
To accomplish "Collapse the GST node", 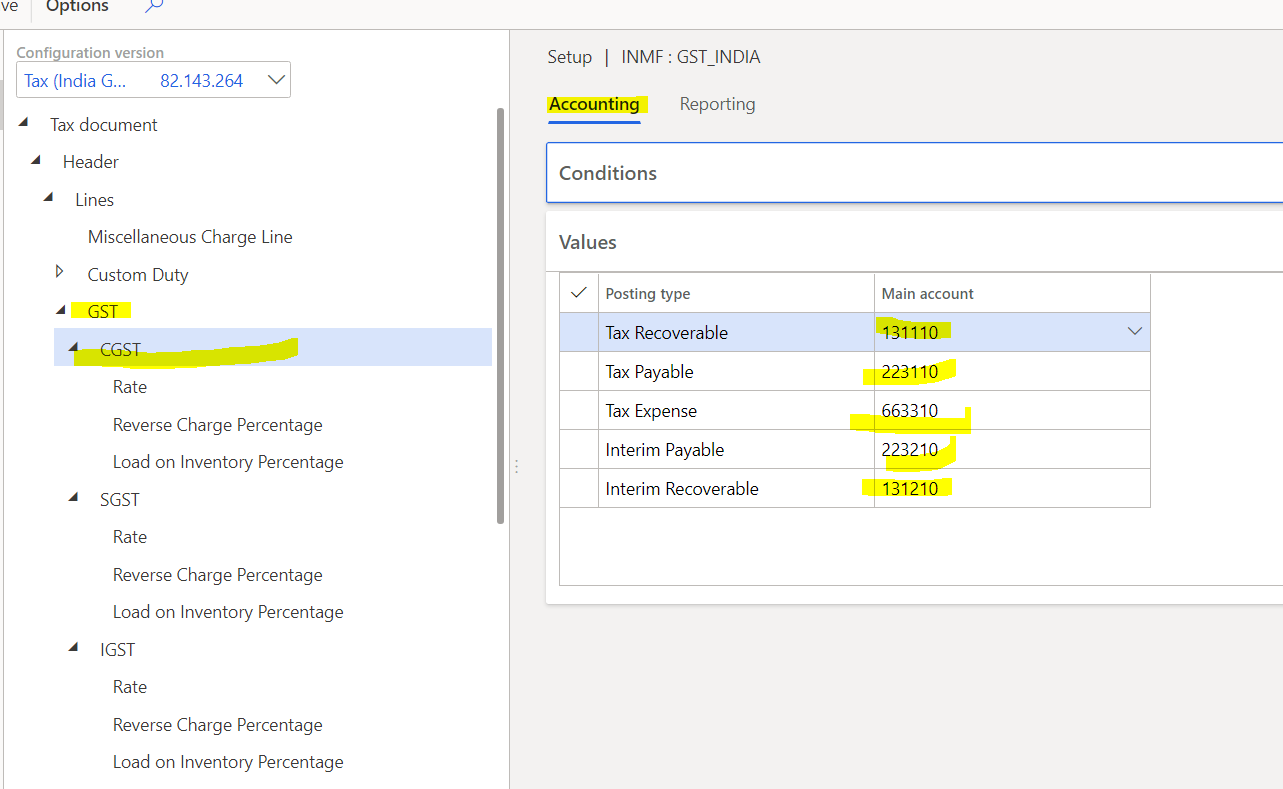I will click(x=58, y=310).
